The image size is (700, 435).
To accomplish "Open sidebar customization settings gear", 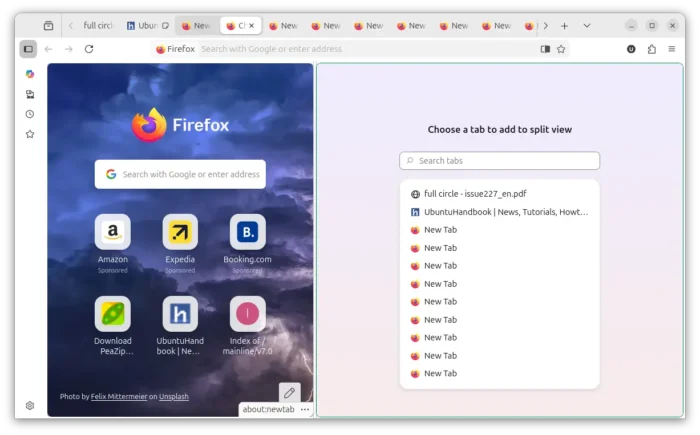I will click(29, 406).
